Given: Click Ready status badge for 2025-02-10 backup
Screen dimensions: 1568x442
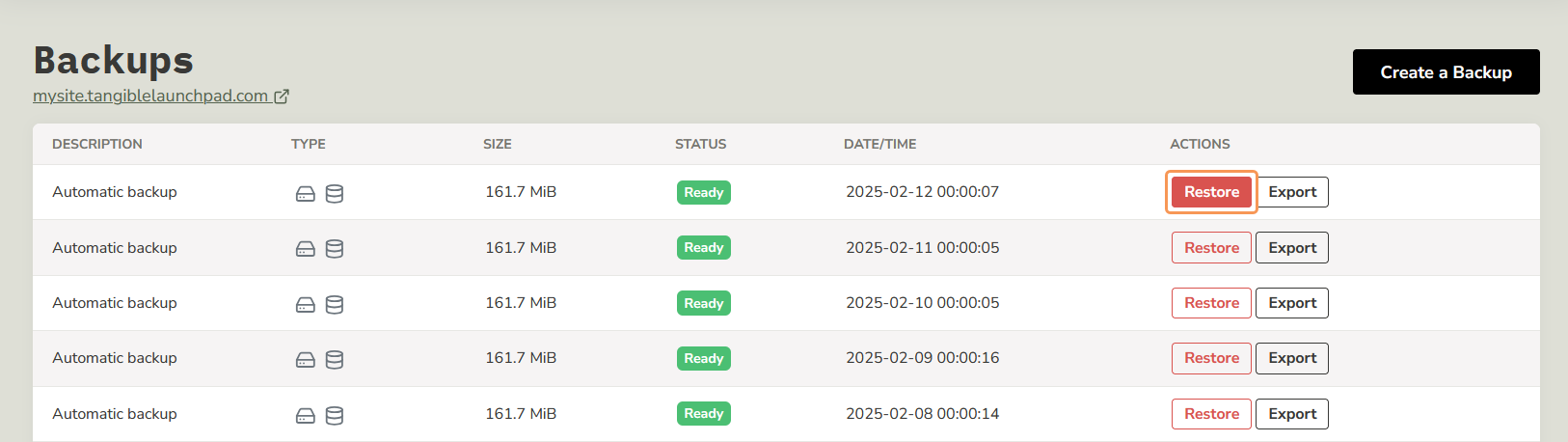Looking at the screenshot, I should [x=703, y=303].
